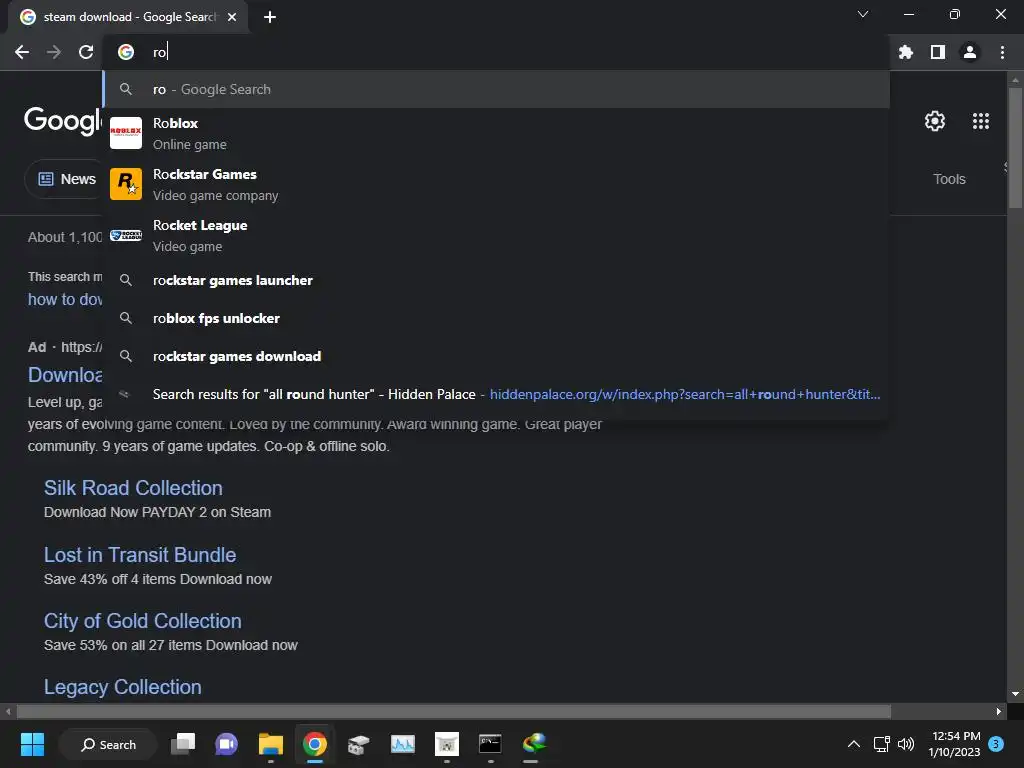Screen dimensions: 1024x768
Task: Reload the current page
Action: pyautogui.click(x=86, y=52)
